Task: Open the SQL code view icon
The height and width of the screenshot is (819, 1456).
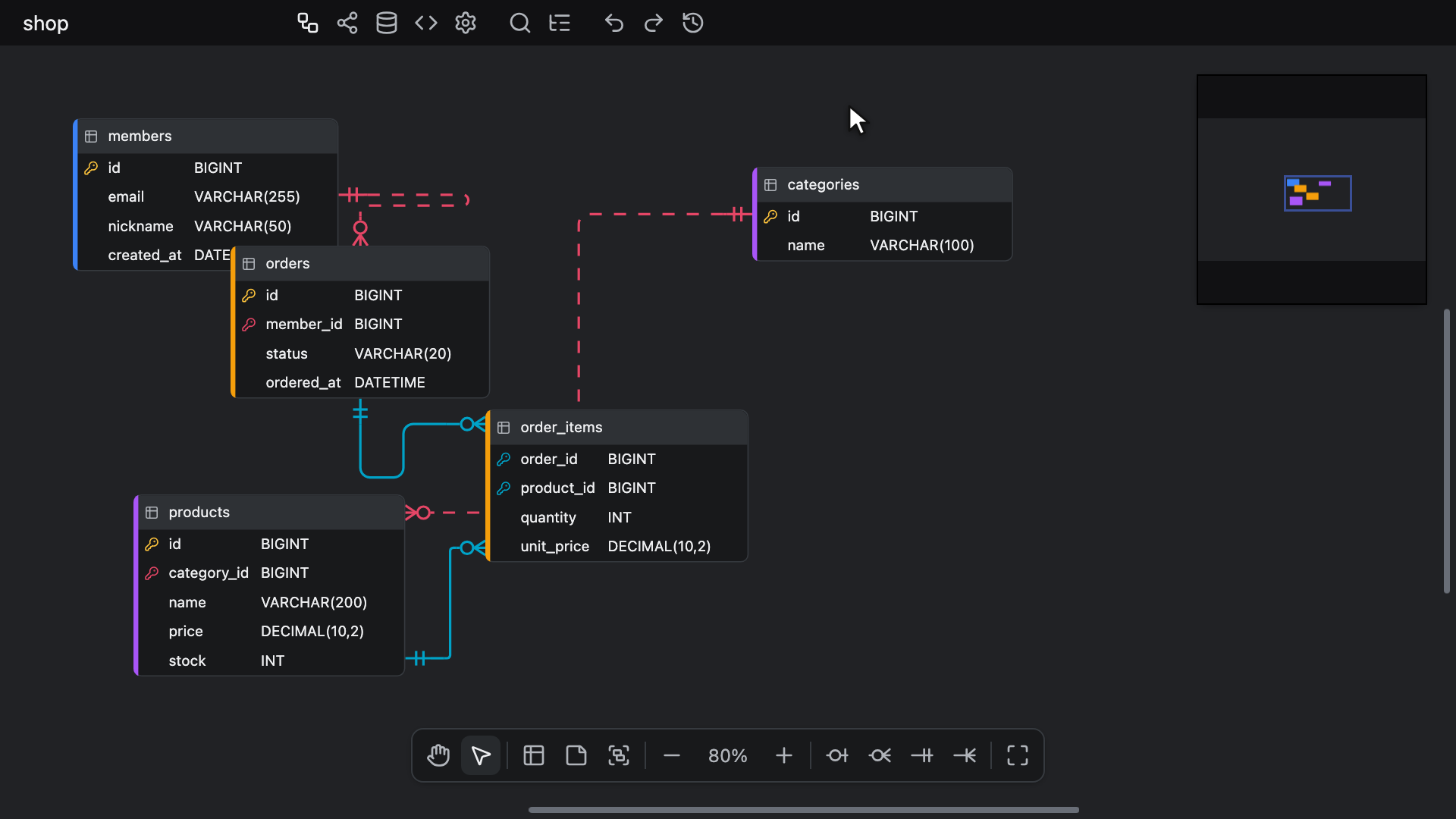Action: pos(426,23)
